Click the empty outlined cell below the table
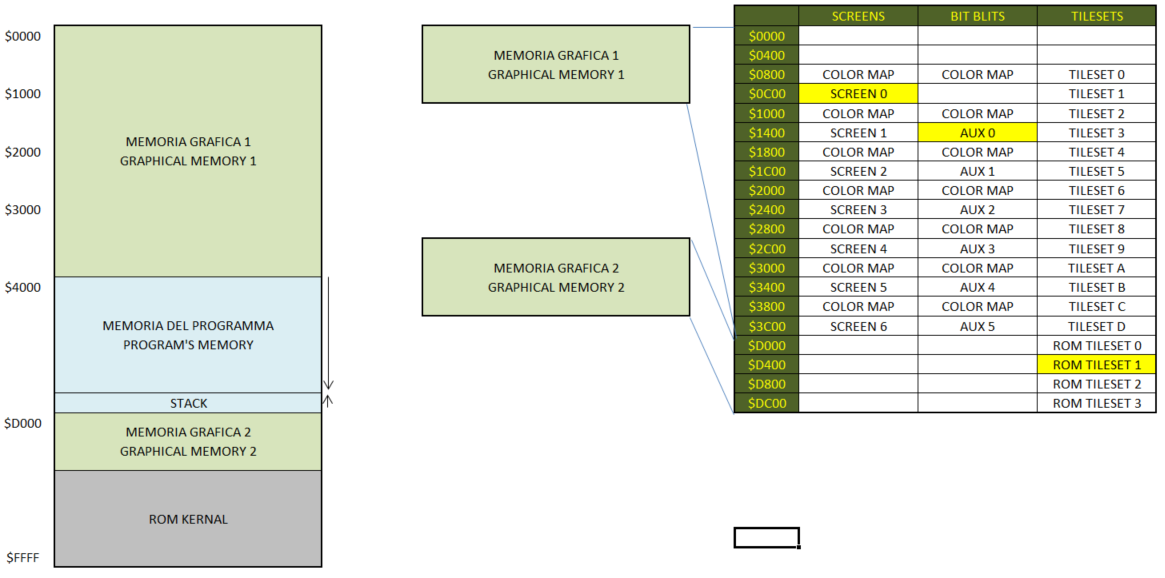 766,538
